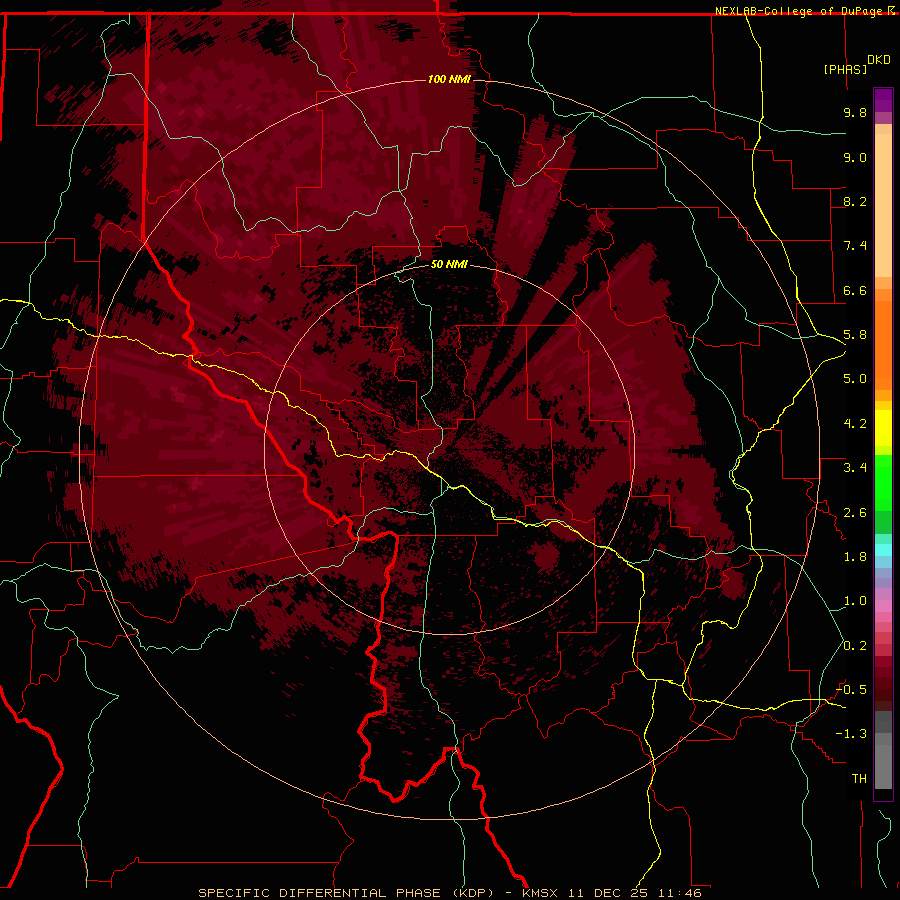Click the DKD unit label above color bar
The image size is (900, 900).
pyautogui.click(x=878, y=60)
